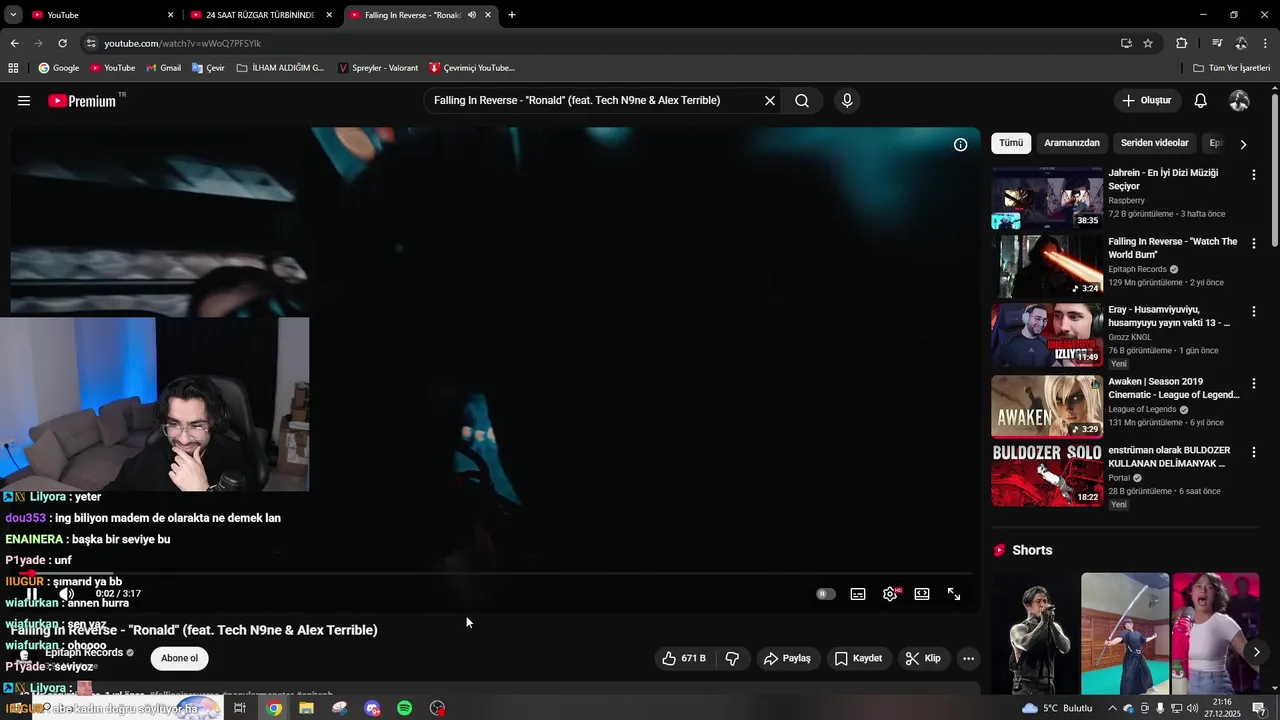1280x720 pixels.
Task: Click the URL address bar
Action: (x=600, y=43)
